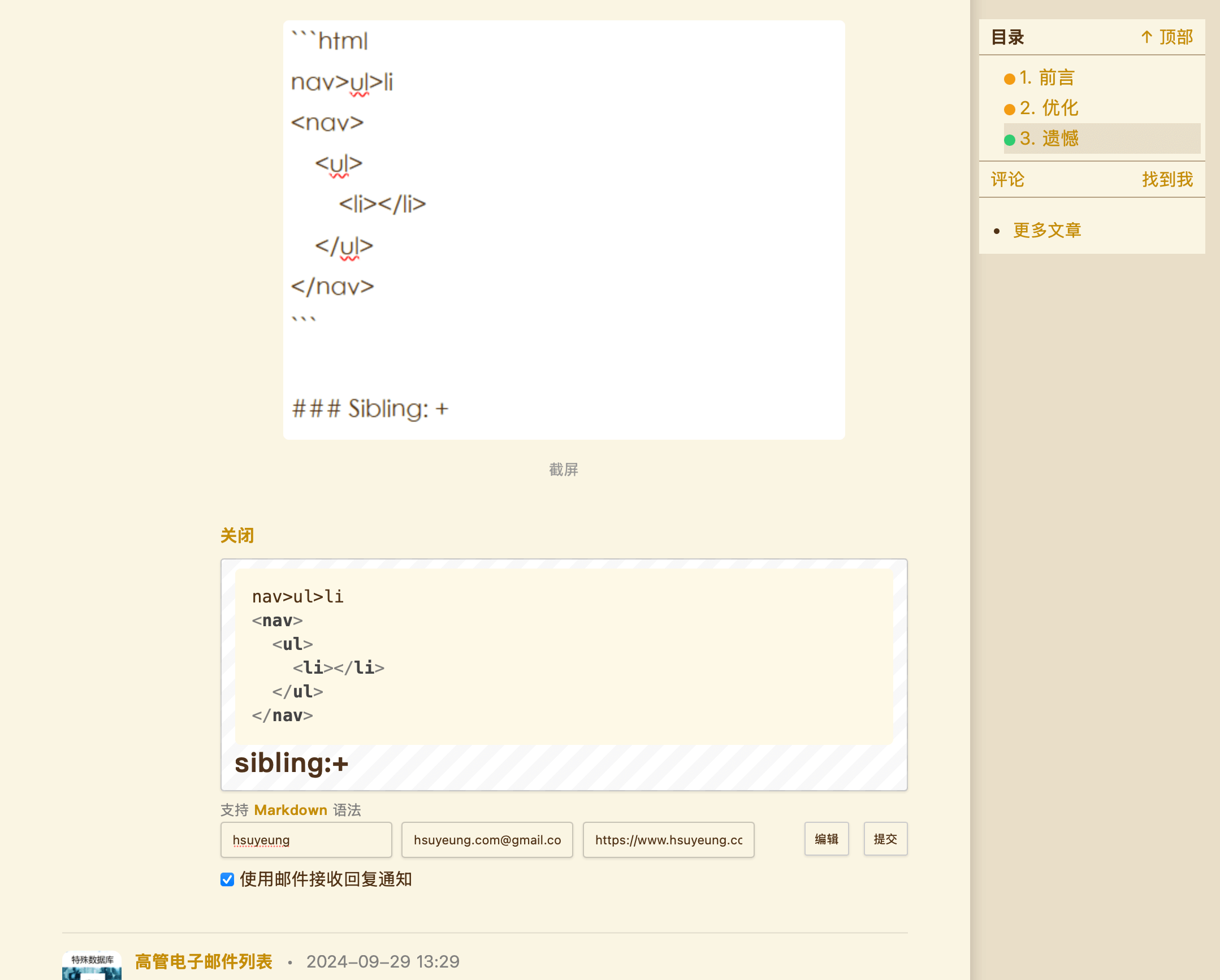1220x980 pixels.
Task: Open the 评论 section
Action: (x=1007, y=179)
